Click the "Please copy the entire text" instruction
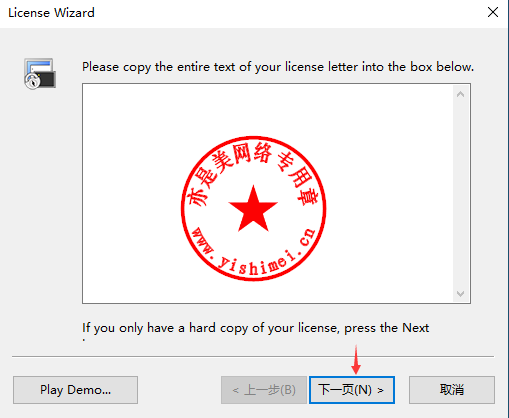Screen dimensions: 509x418 [278, 67]
